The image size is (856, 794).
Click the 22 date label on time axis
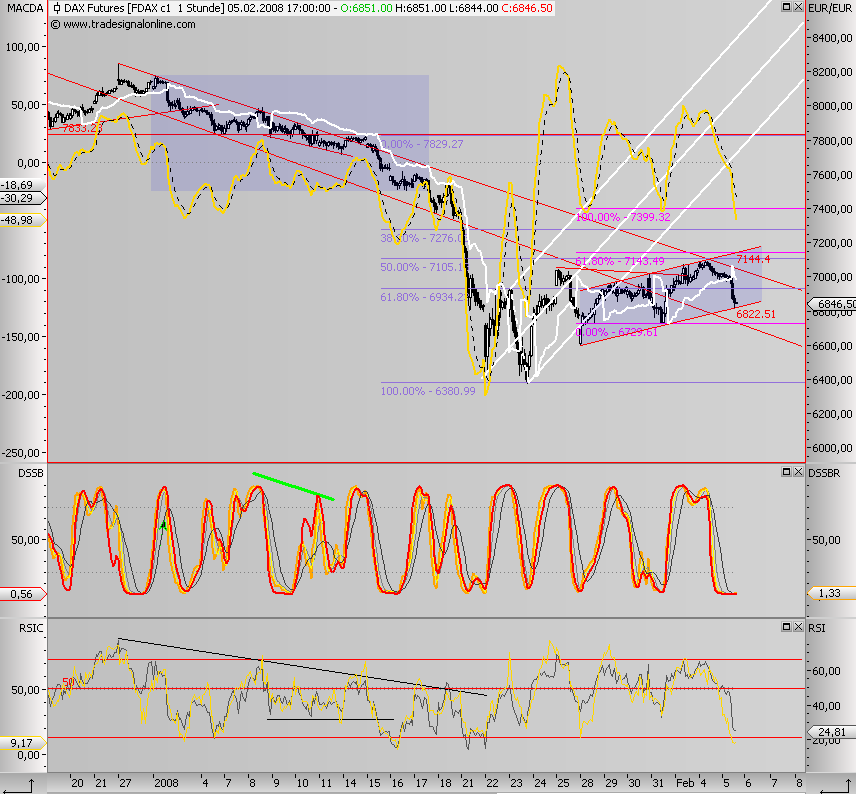click(x=492, y=783)
